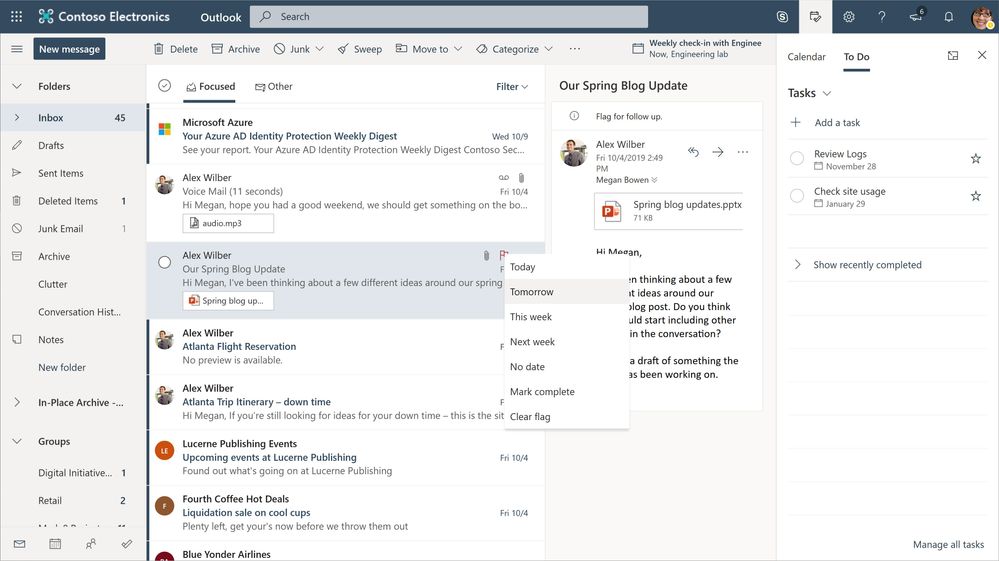Toggle the My Day To Do icon
Screen dimensions: 999x561
point(816,17)
